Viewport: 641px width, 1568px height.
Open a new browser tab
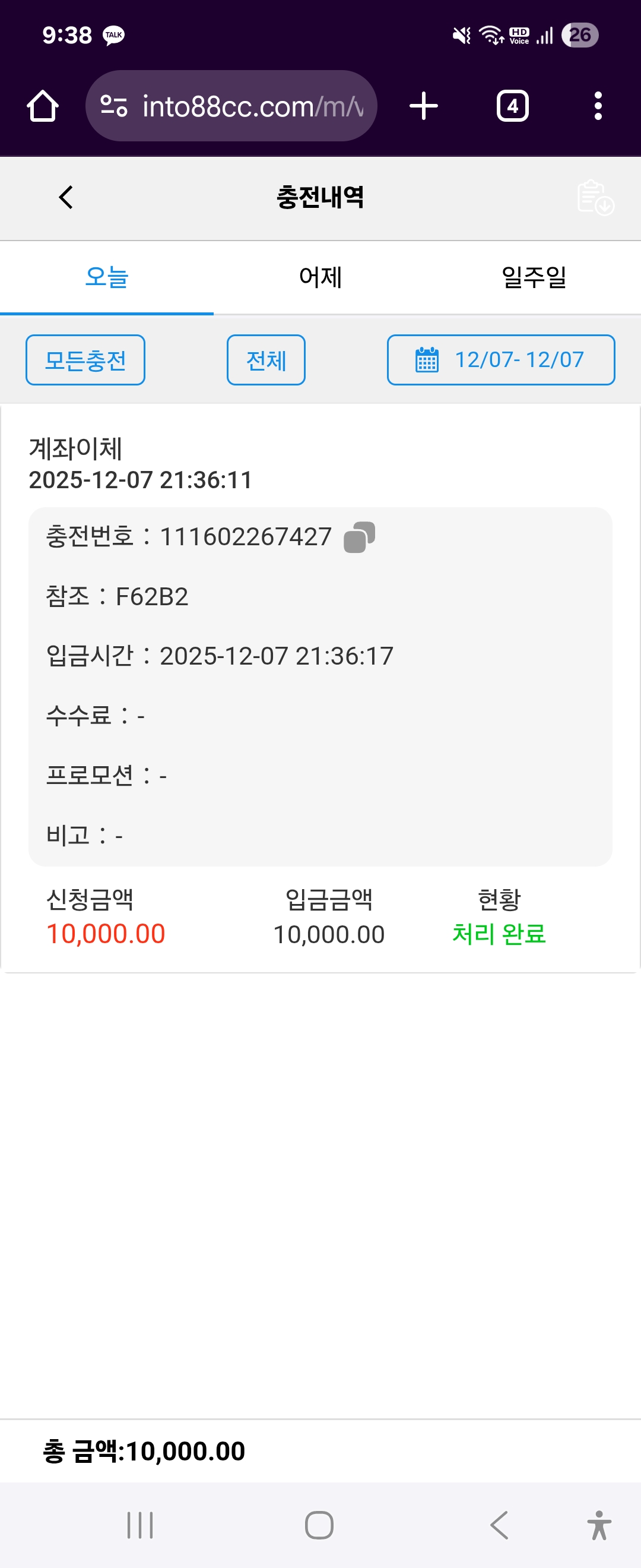[423, 106]
